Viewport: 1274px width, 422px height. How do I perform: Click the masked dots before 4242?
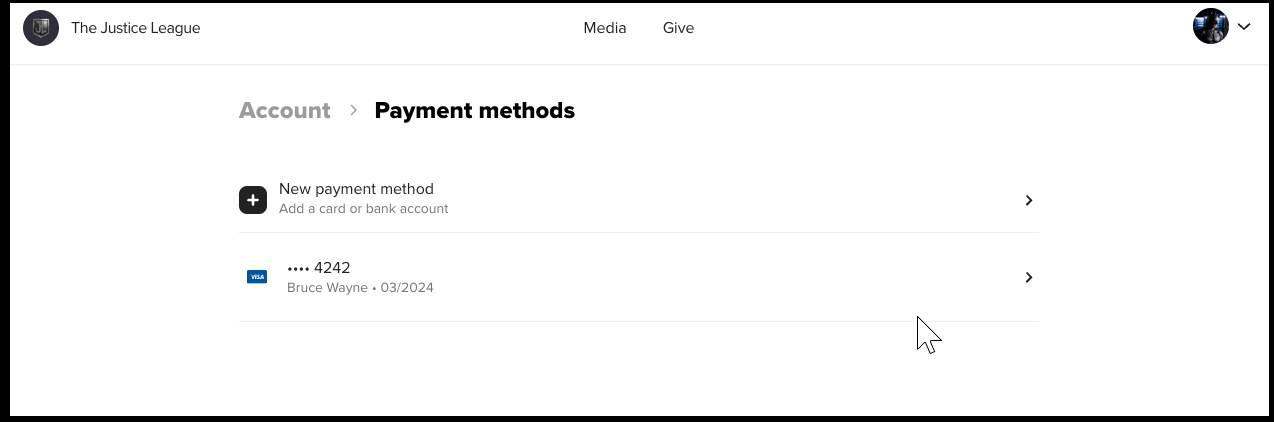(x=298, y=268)
